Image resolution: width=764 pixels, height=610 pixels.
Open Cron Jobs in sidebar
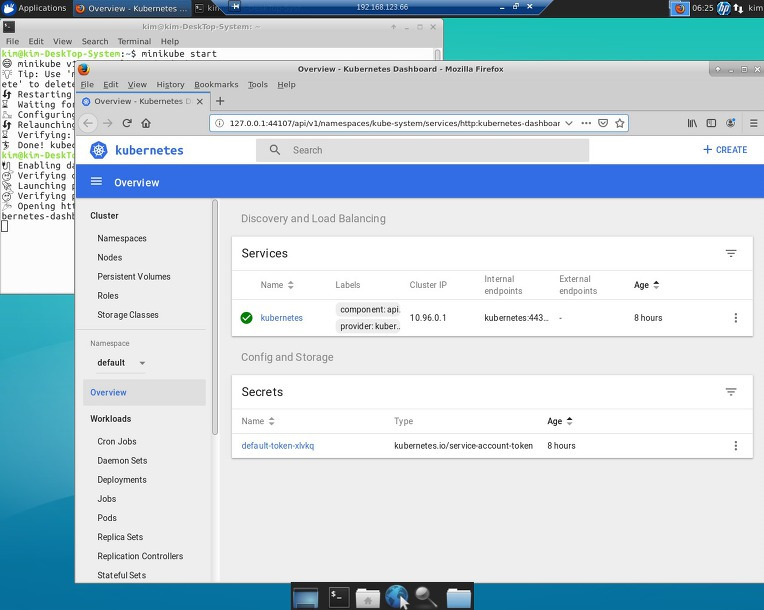click(117, 441)
